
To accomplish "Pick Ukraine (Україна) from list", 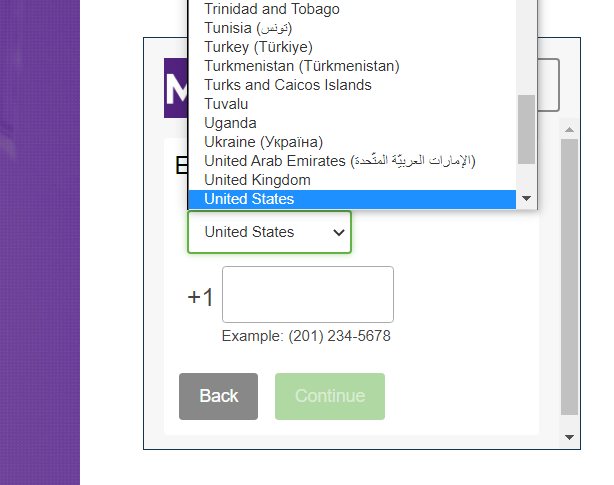I will 263,142.
